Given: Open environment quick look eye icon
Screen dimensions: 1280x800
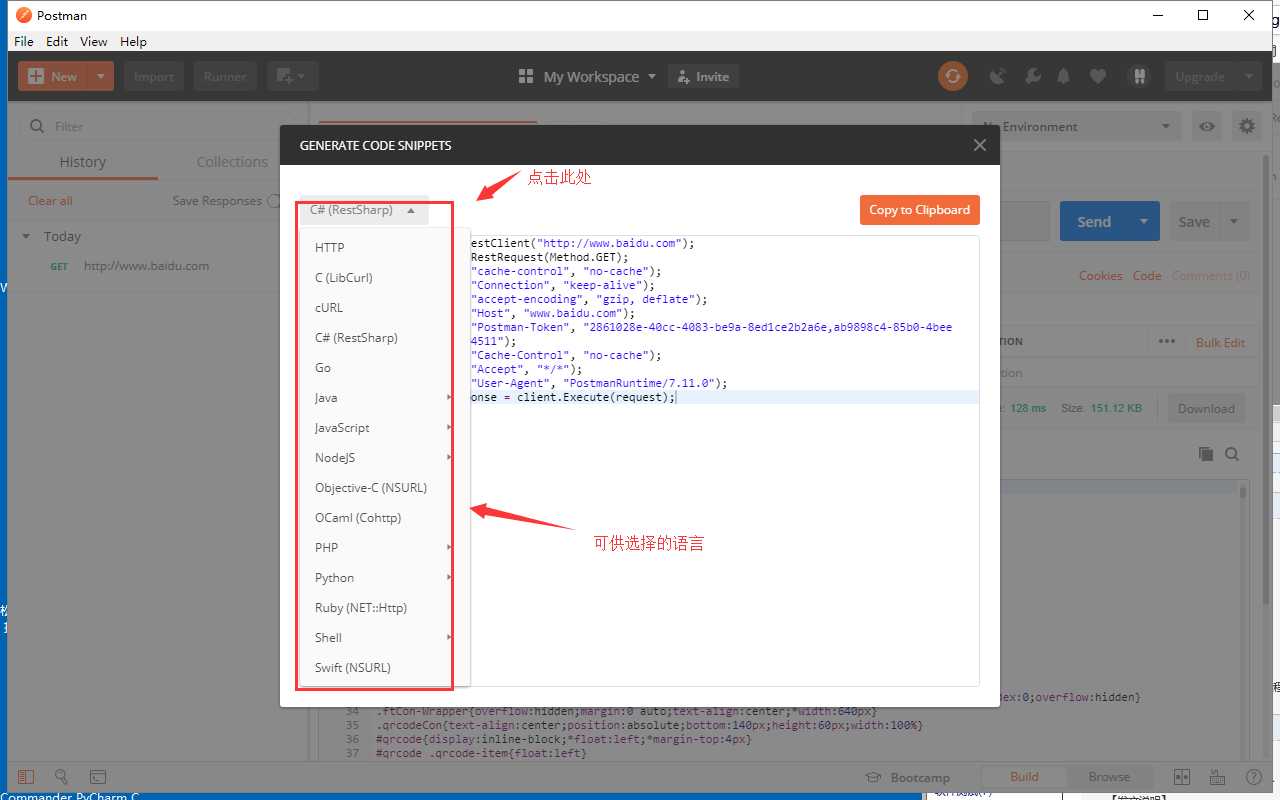Looking at the screenshot, I should tap(1208, 126).
